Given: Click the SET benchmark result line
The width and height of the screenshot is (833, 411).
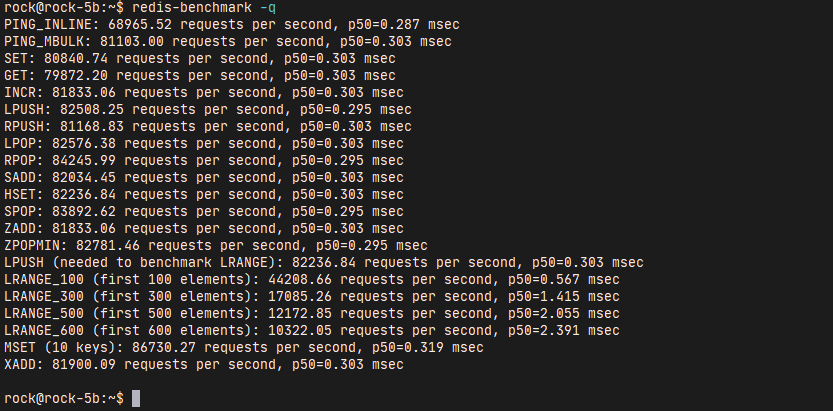Looking at the screenshot, I should (x=200, y=58).
